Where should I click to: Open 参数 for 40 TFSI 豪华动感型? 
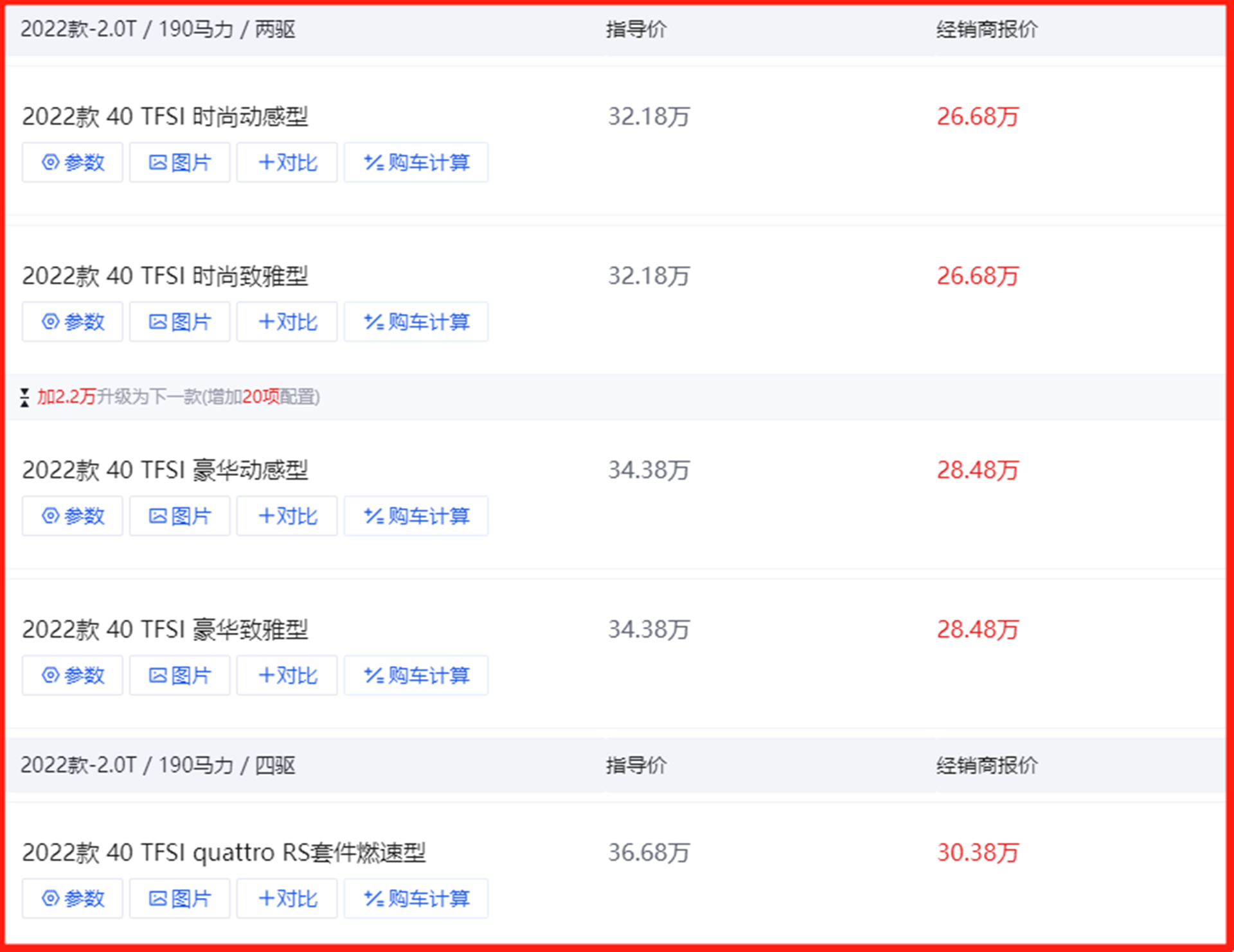point(72,516)
